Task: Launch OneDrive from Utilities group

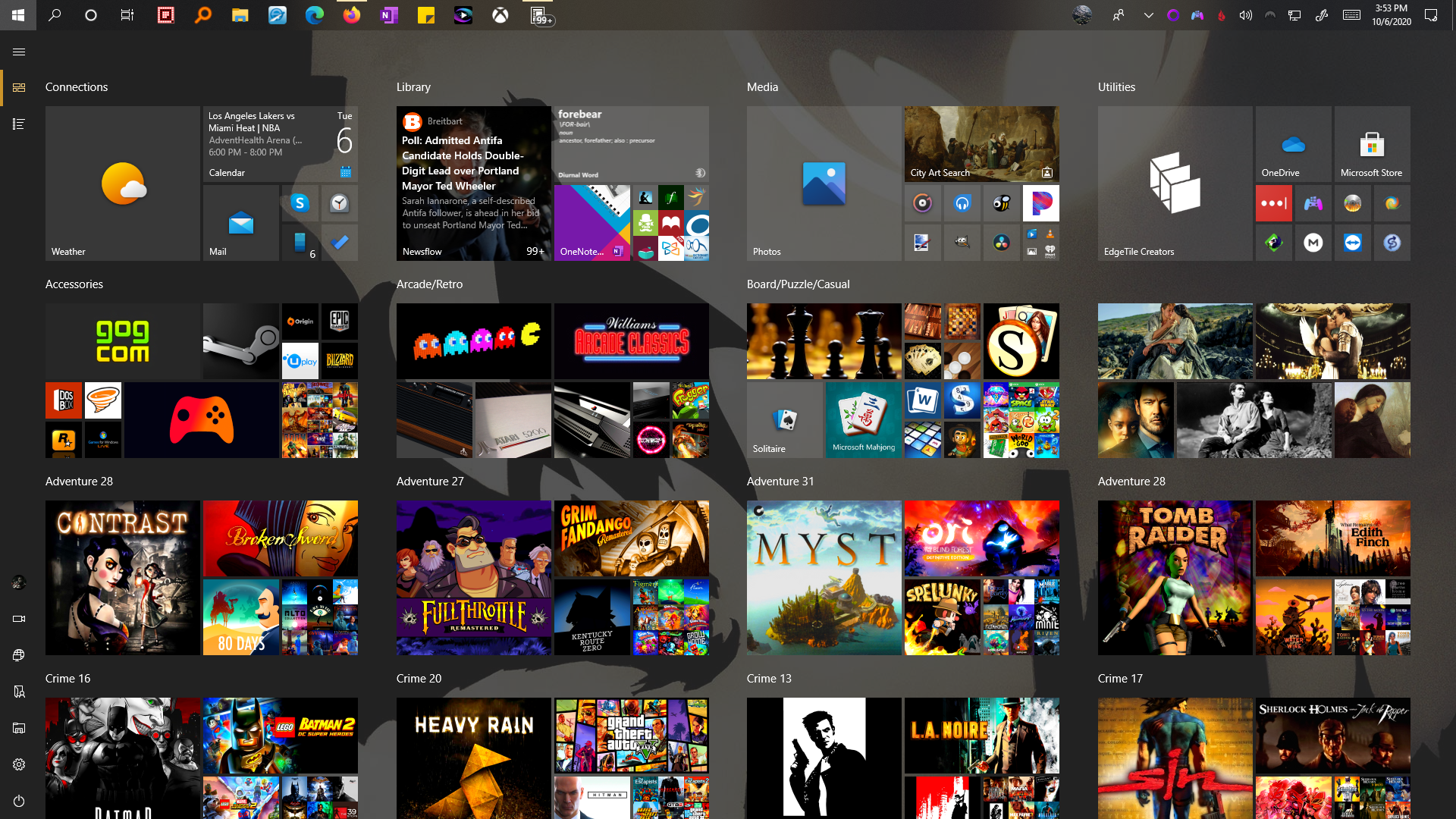Action: pos(1293,144)
